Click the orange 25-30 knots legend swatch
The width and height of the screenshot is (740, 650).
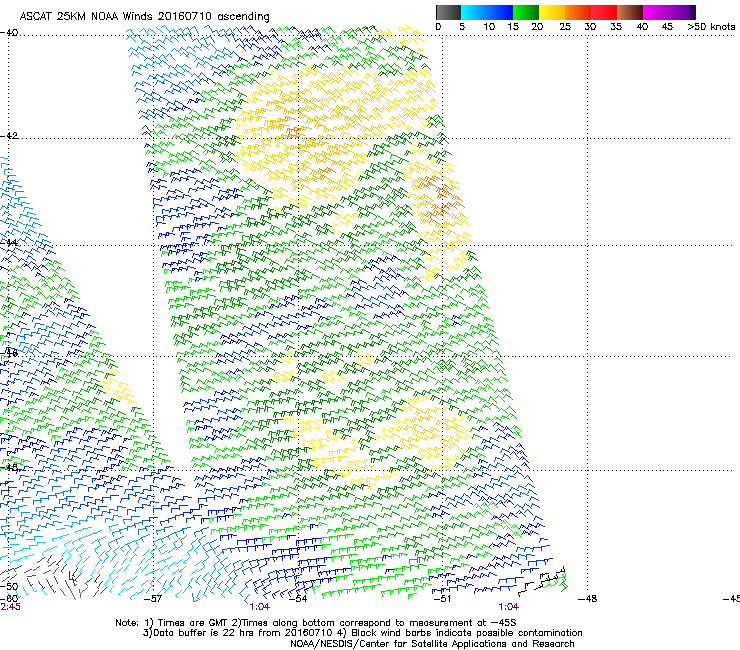tap(578, 12)
